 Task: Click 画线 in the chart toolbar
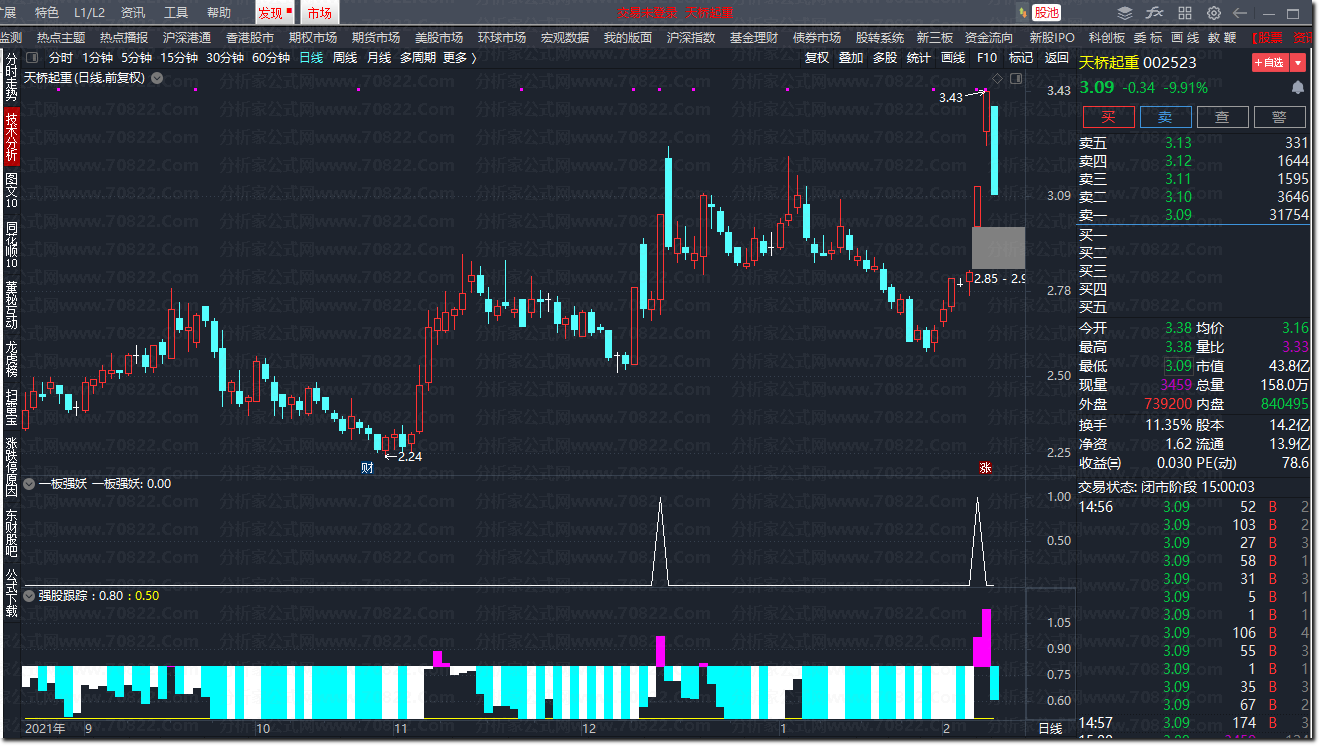[953, 58]
